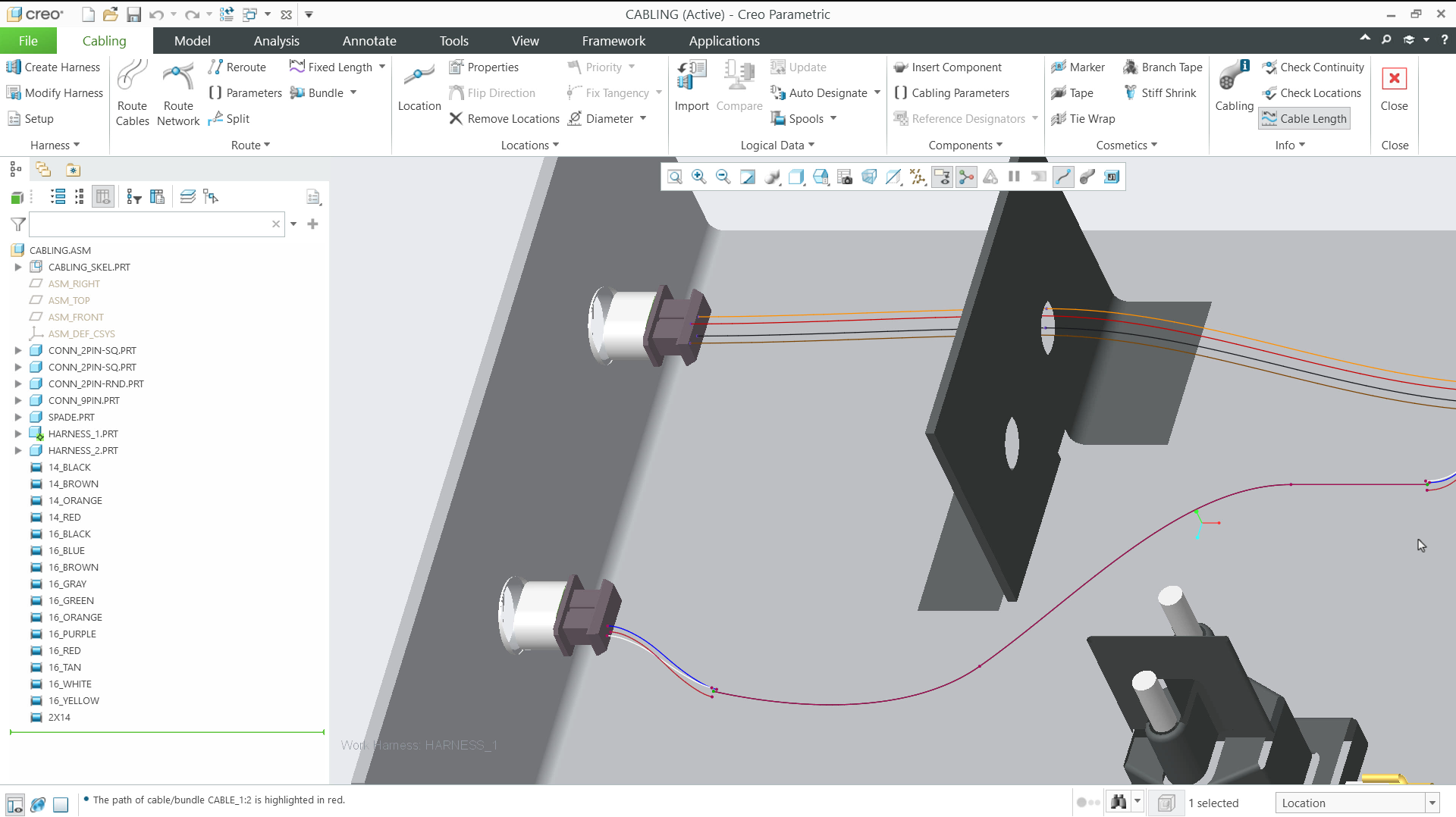Select the Location tool
Screen dimensions: 1456x817
click(x=419, y=87)
